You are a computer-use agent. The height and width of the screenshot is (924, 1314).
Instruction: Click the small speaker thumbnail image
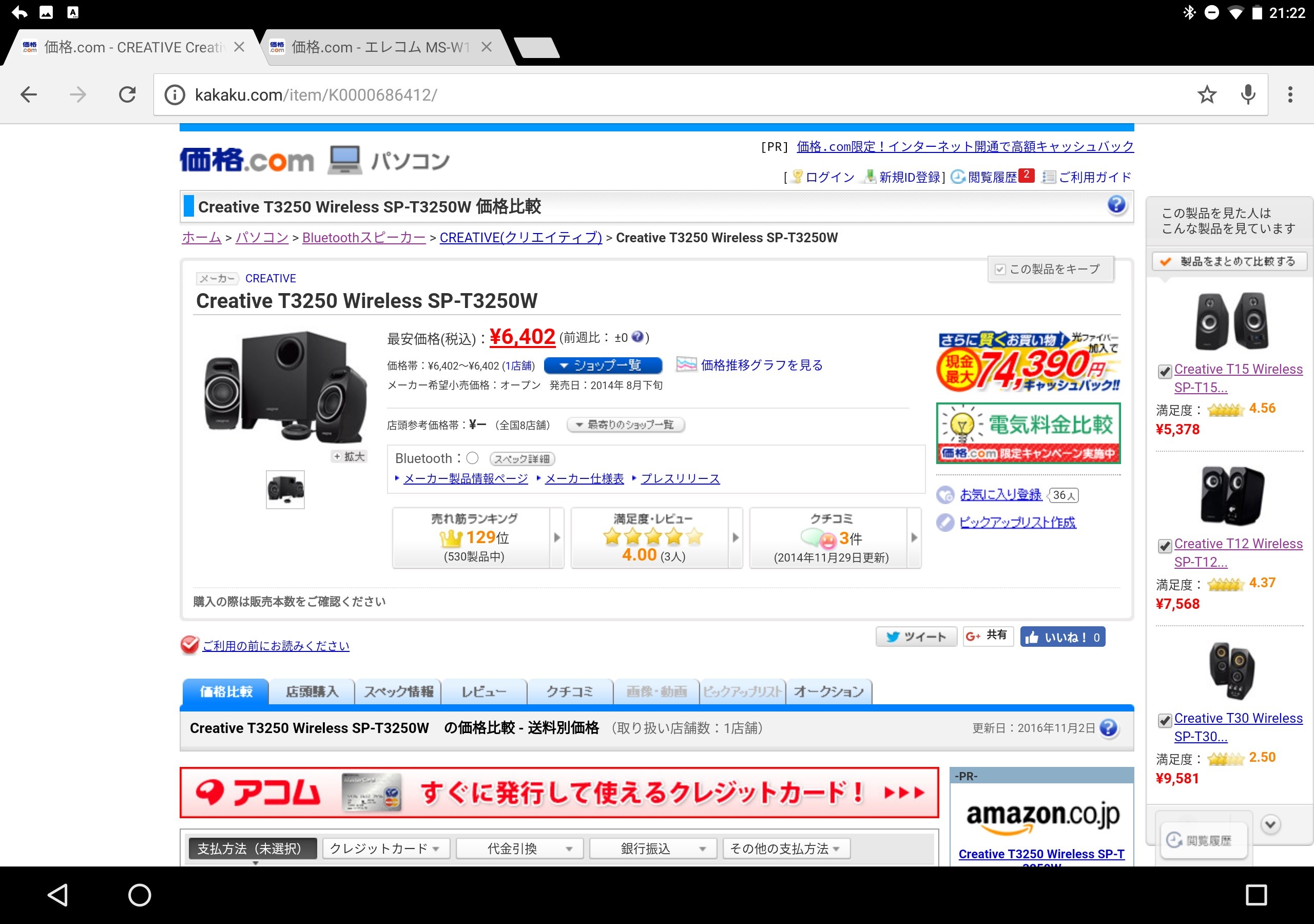[x=285, y=490]
